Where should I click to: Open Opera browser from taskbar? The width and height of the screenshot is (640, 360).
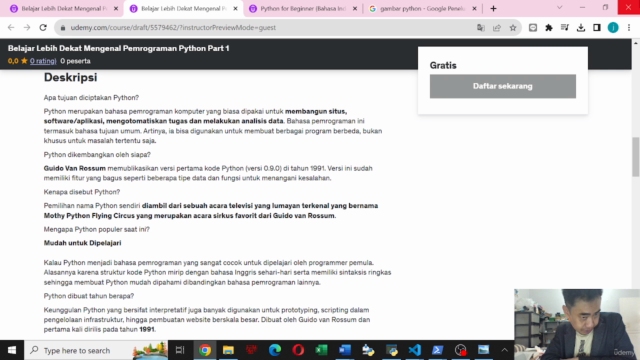298,350
